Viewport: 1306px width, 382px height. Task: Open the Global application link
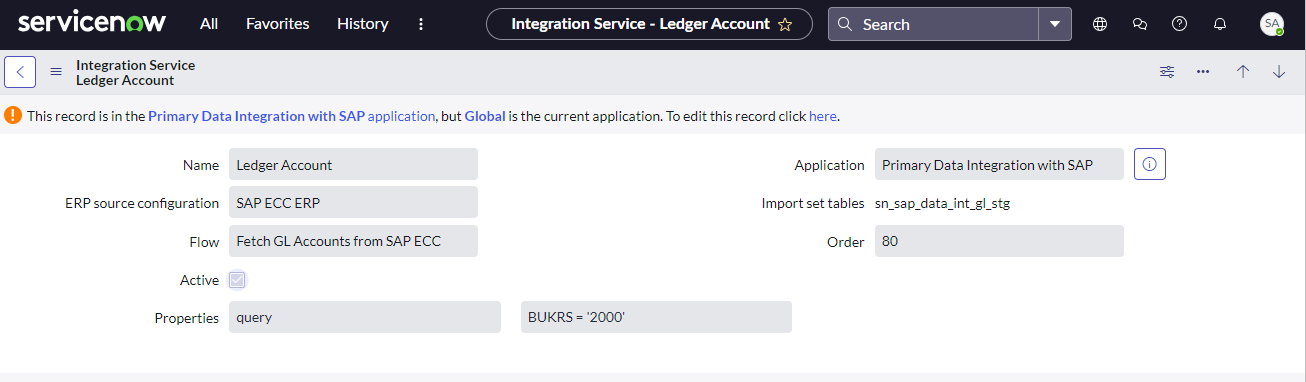(x=485, y=116)
